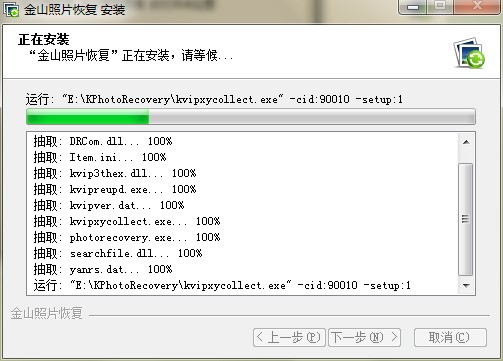Close the installer window
Image resolution: width=503 pixels, height=361 pixels.
pyautogui.click(x=477, y=7)
